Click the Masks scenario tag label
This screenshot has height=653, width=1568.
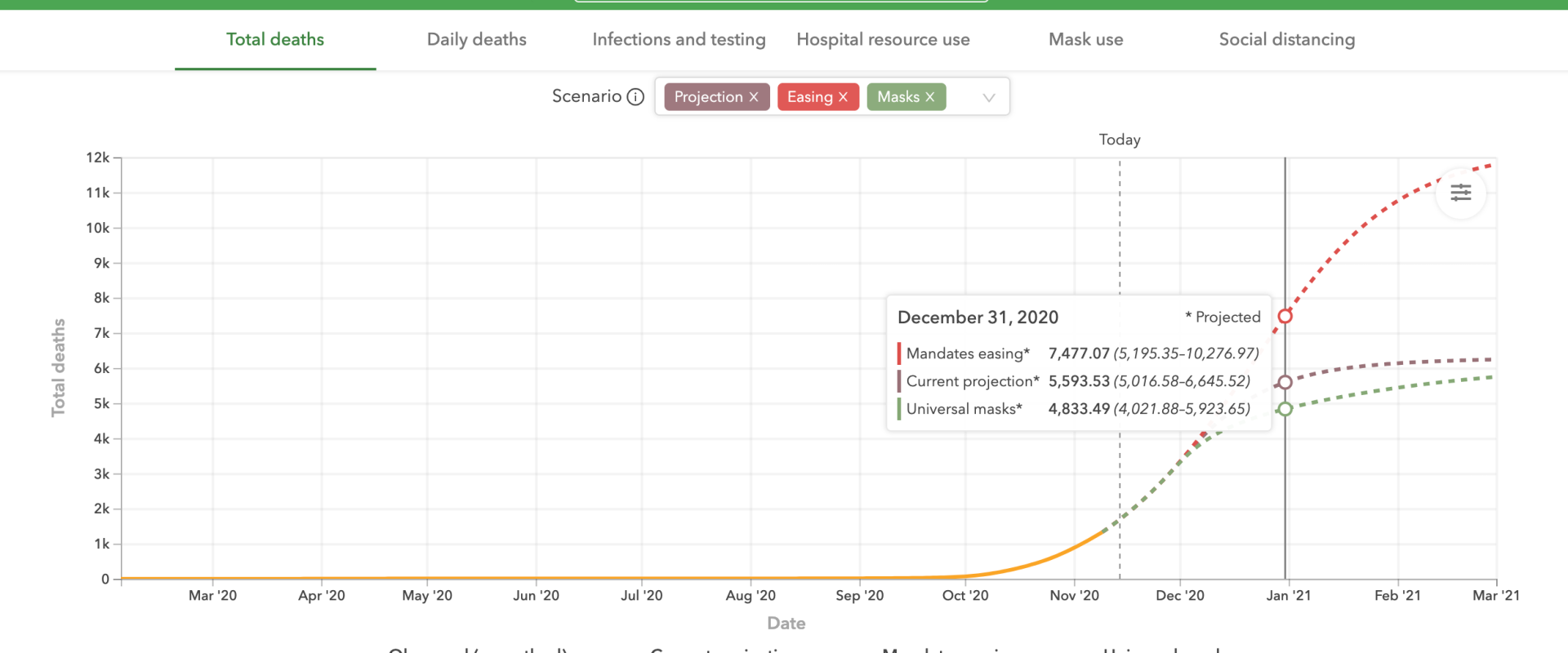[x=898, y=97]
